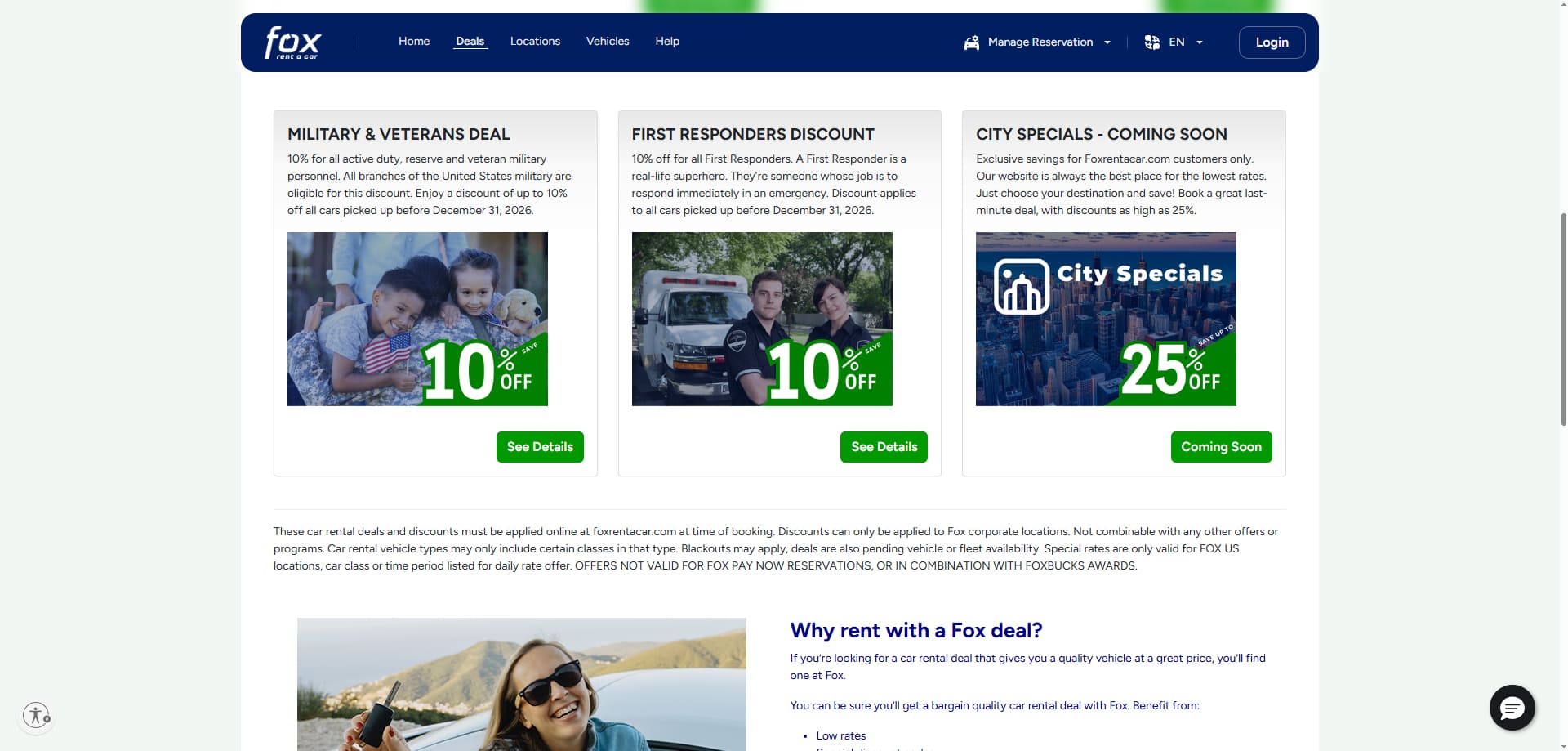Click the First Responder is a real-life superhero paragraph
This screenshot has height=751, width=1568.
[774, 185]
